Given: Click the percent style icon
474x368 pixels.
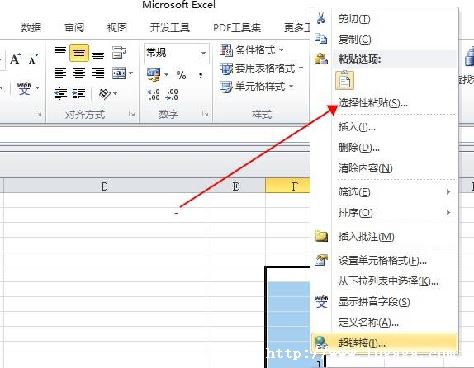Looking at the screenshot, I should click(x=181, y=75).
